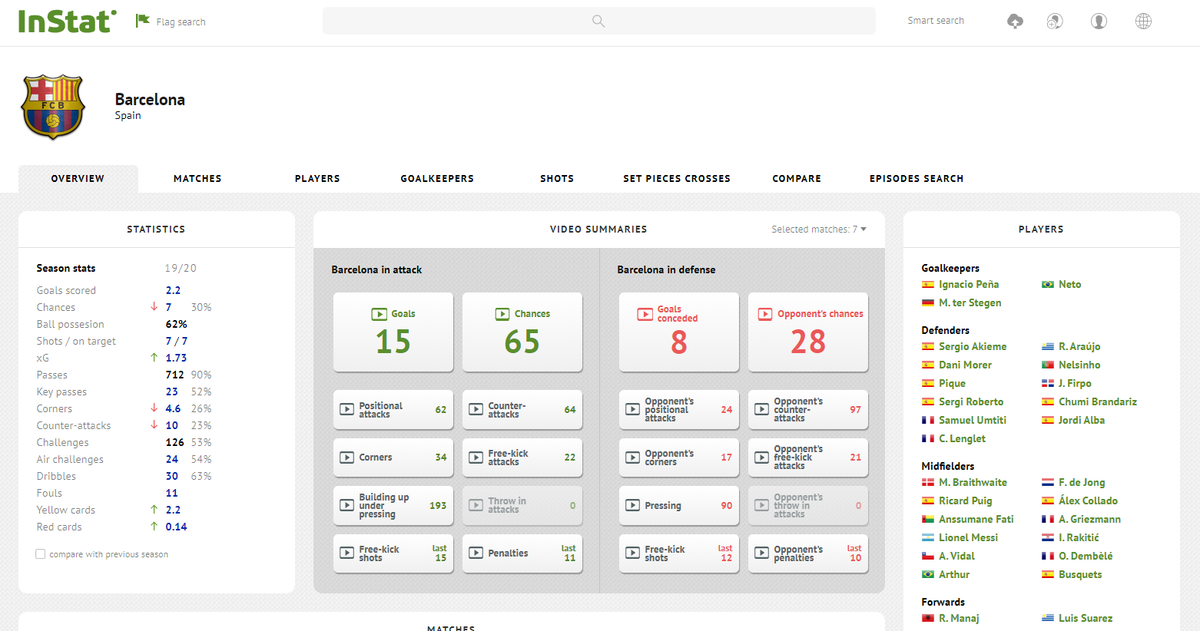Image resolution: width=1200 pixels, height=631 pixels.
Task: Open player Ansumane Fati
Action: (x=976, y=520)
